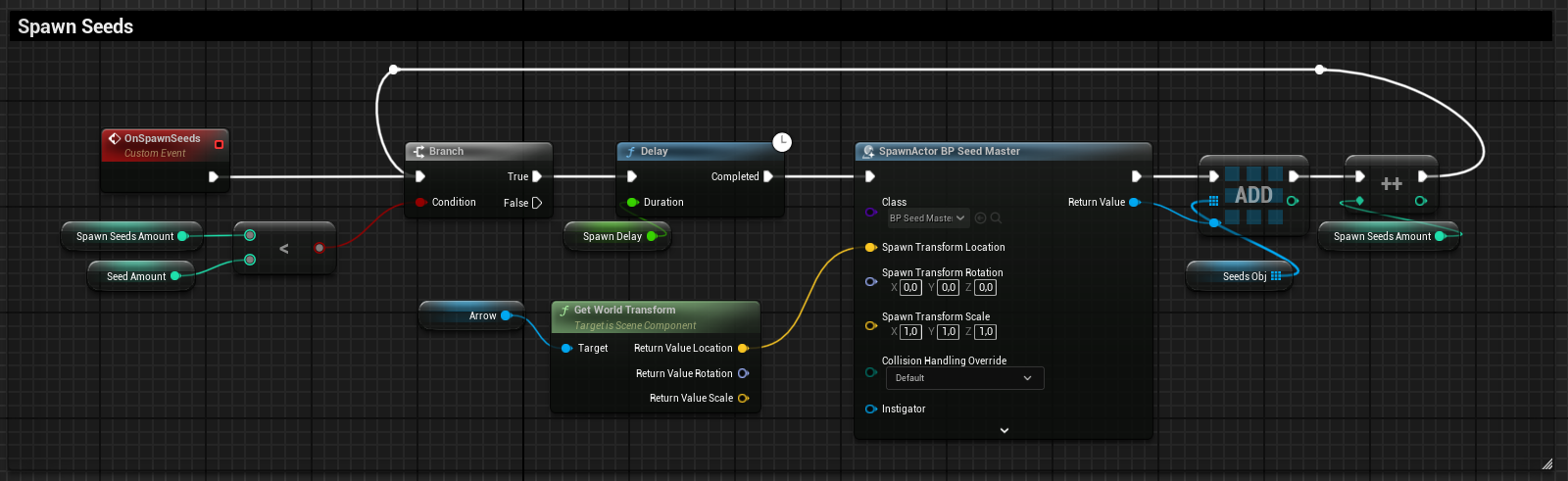Click the Branch False execution pin
This screenshot has width=1568, height=481.
coord(536,203)
